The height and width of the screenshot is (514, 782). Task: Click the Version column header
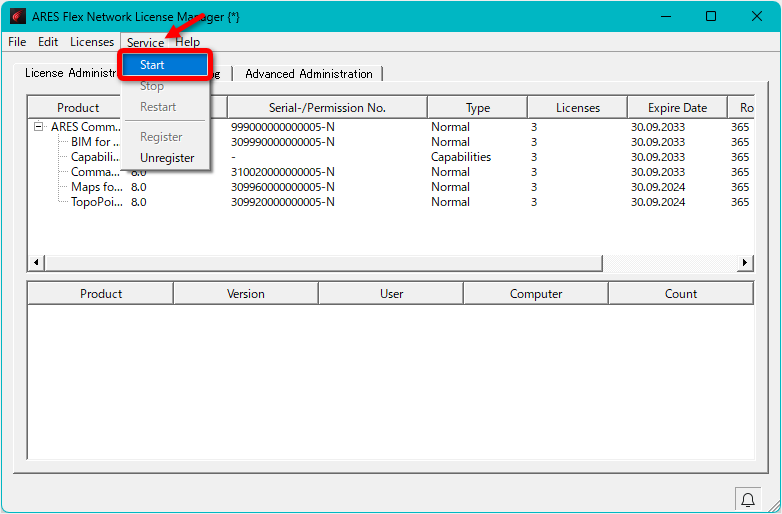tap(245, 294)
